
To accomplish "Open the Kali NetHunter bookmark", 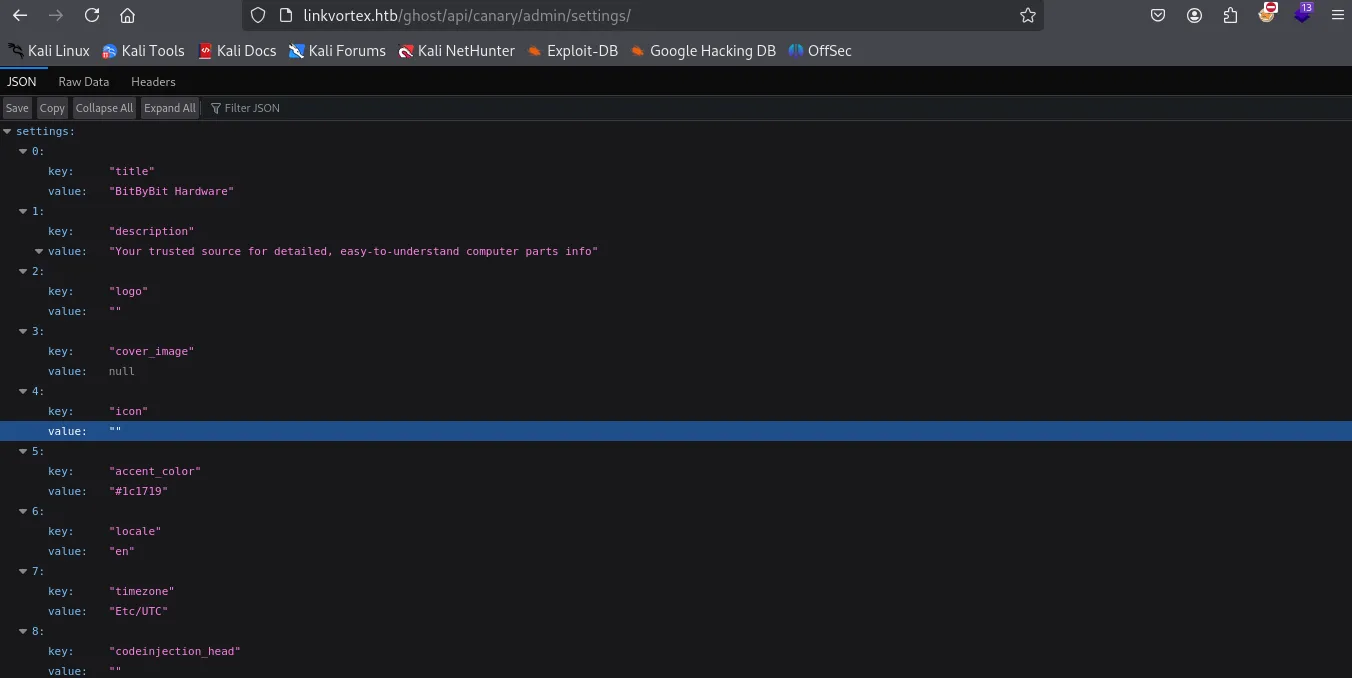I will click(456, 50).
